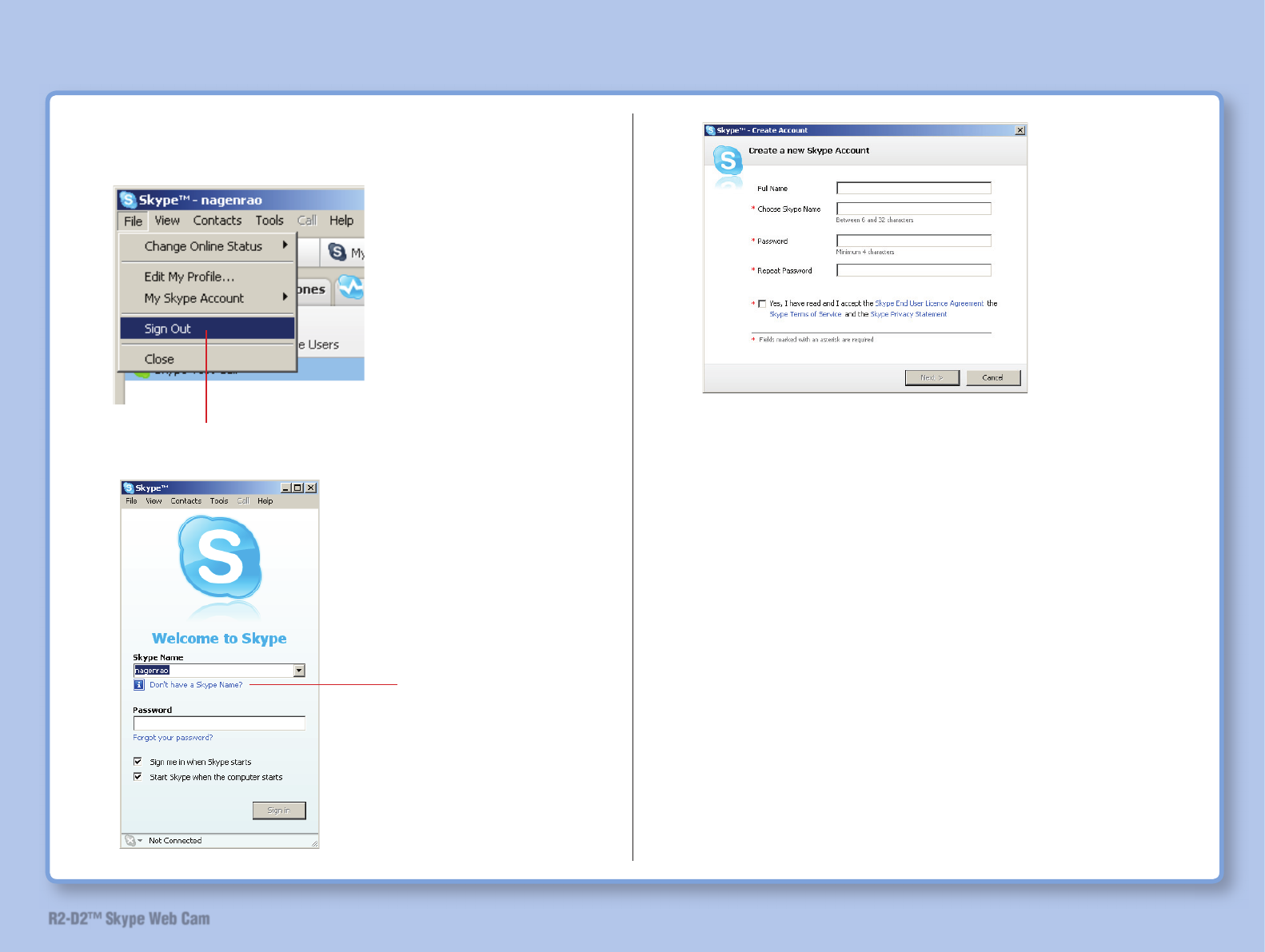Click the Sign in button
The height and width of the screenshot is (952, 1265).
tap(279, 811)
